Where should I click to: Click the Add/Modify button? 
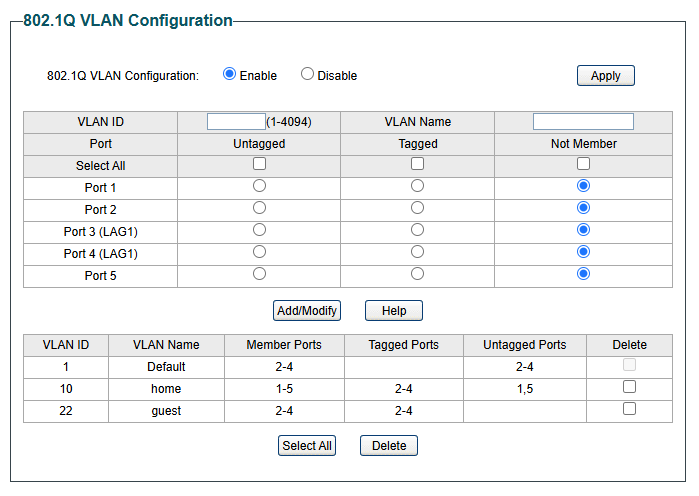(307, 311)
